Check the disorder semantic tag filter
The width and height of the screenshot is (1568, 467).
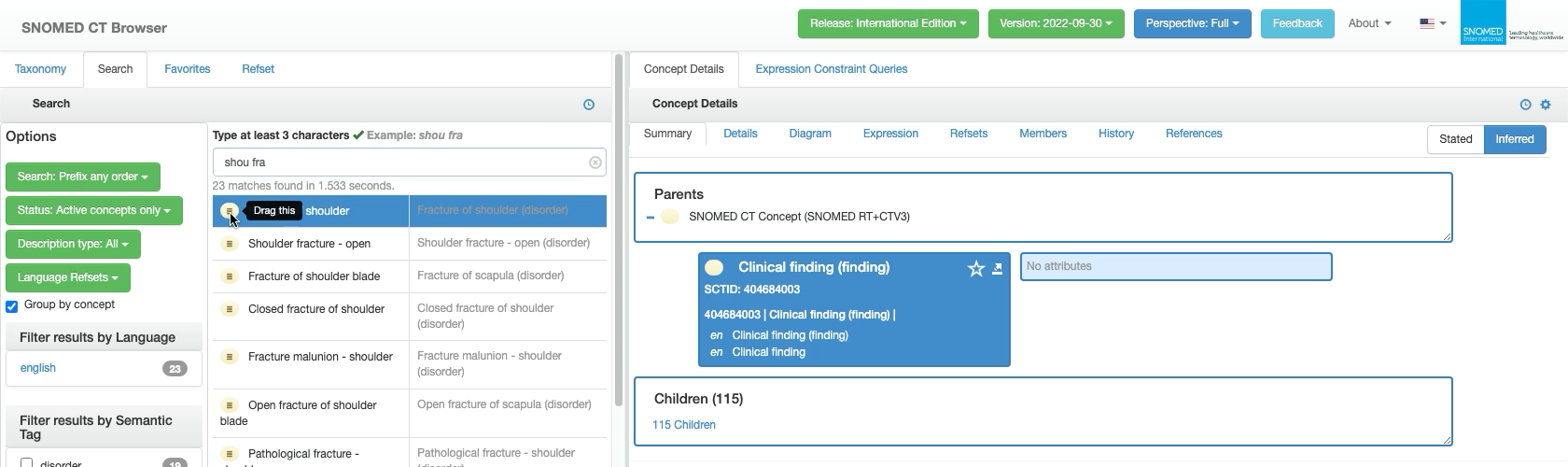(27, 463)
